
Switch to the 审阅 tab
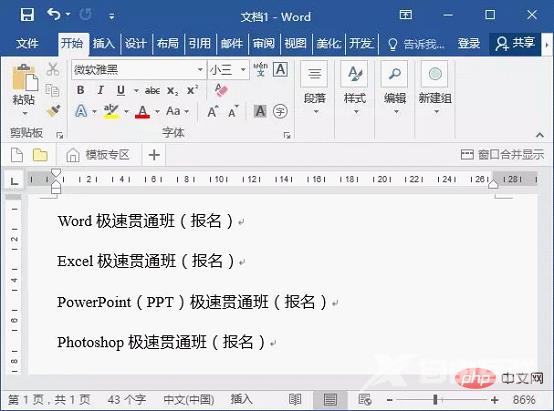[264, 43]
